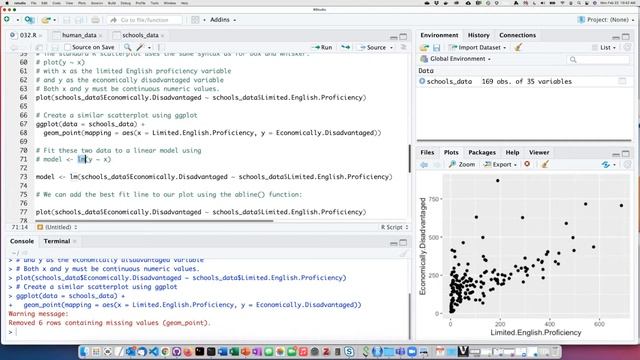Show document outline icon in editor
640x360 pixels.
(x=403, y=47)
